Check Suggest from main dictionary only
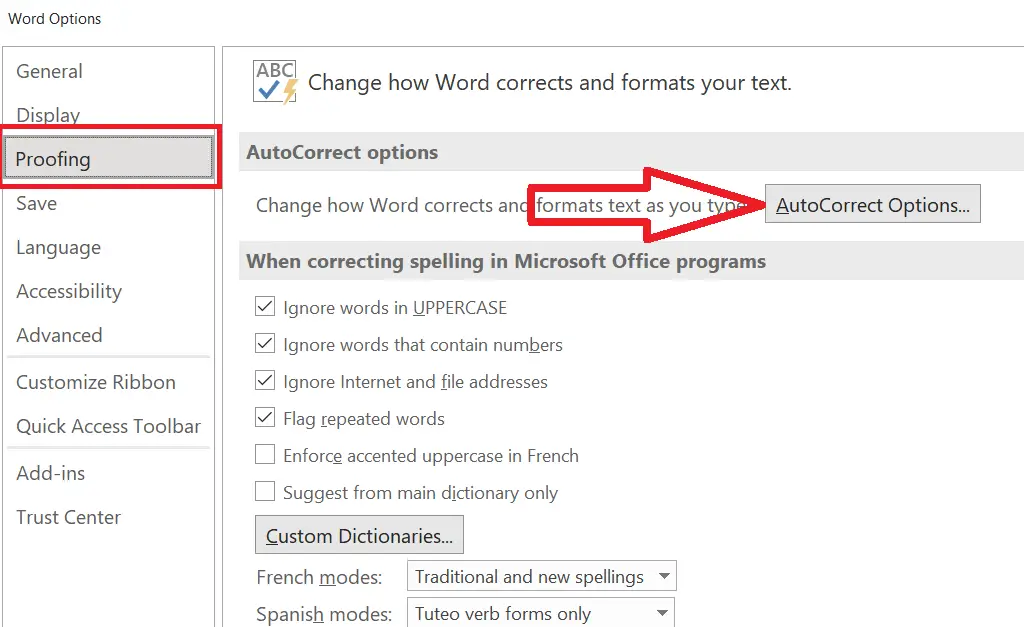Image resolution: width=1024 pixels, height=627 pixels. click(x=264, y=490)
